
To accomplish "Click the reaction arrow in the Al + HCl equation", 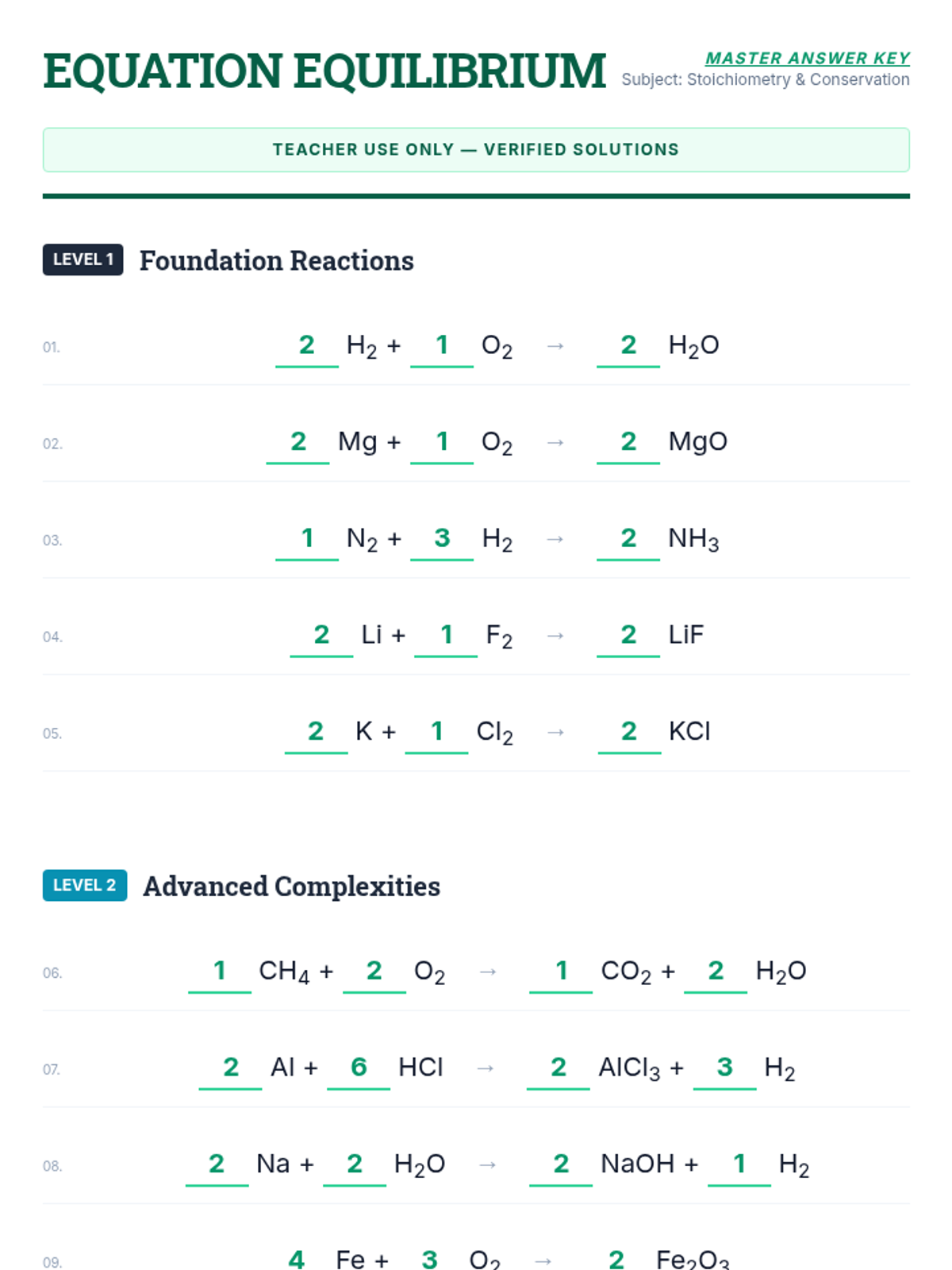I will pyautogui.click(x=486, y=1068).
